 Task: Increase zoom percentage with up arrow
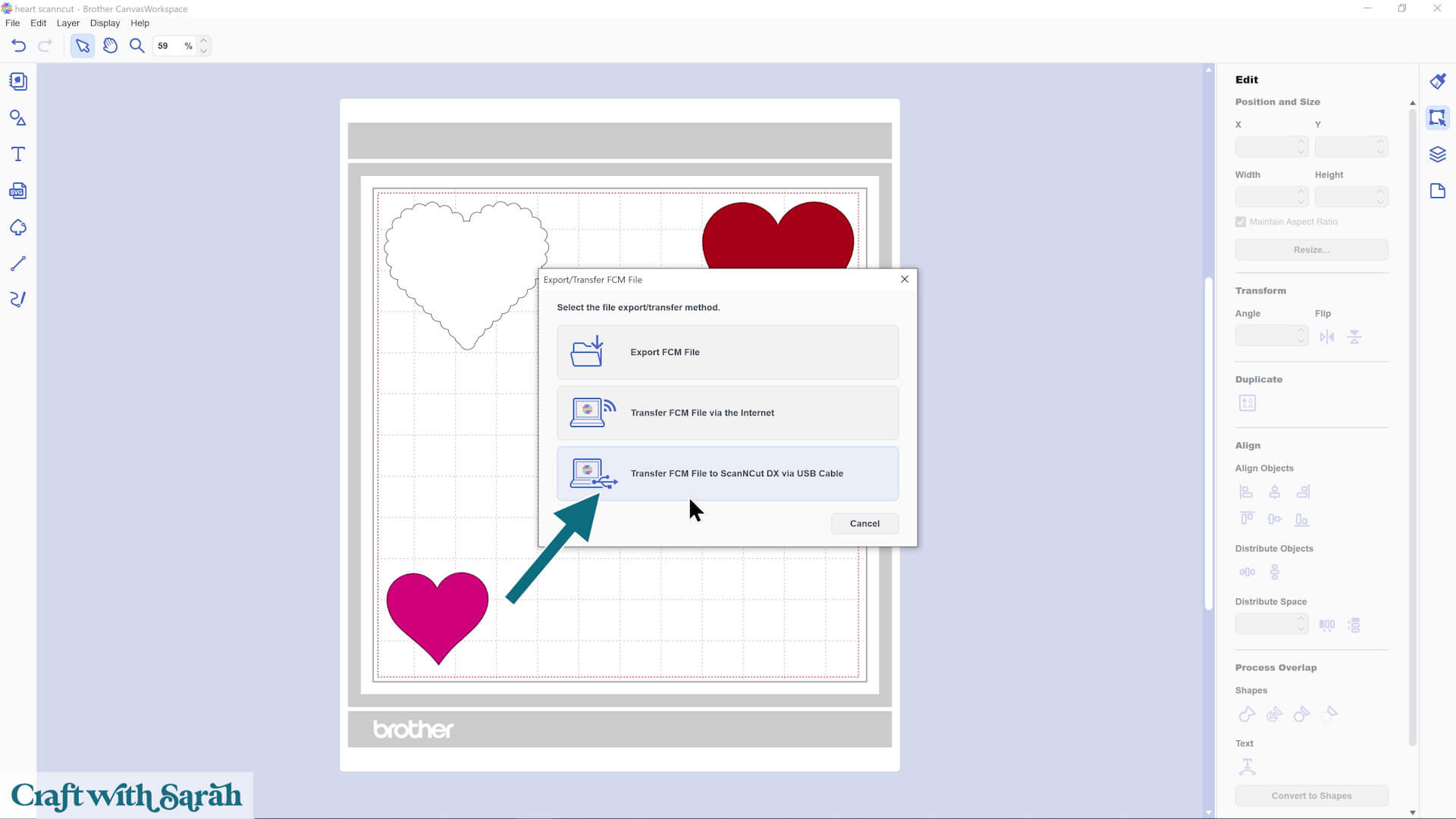coord(203,40)
